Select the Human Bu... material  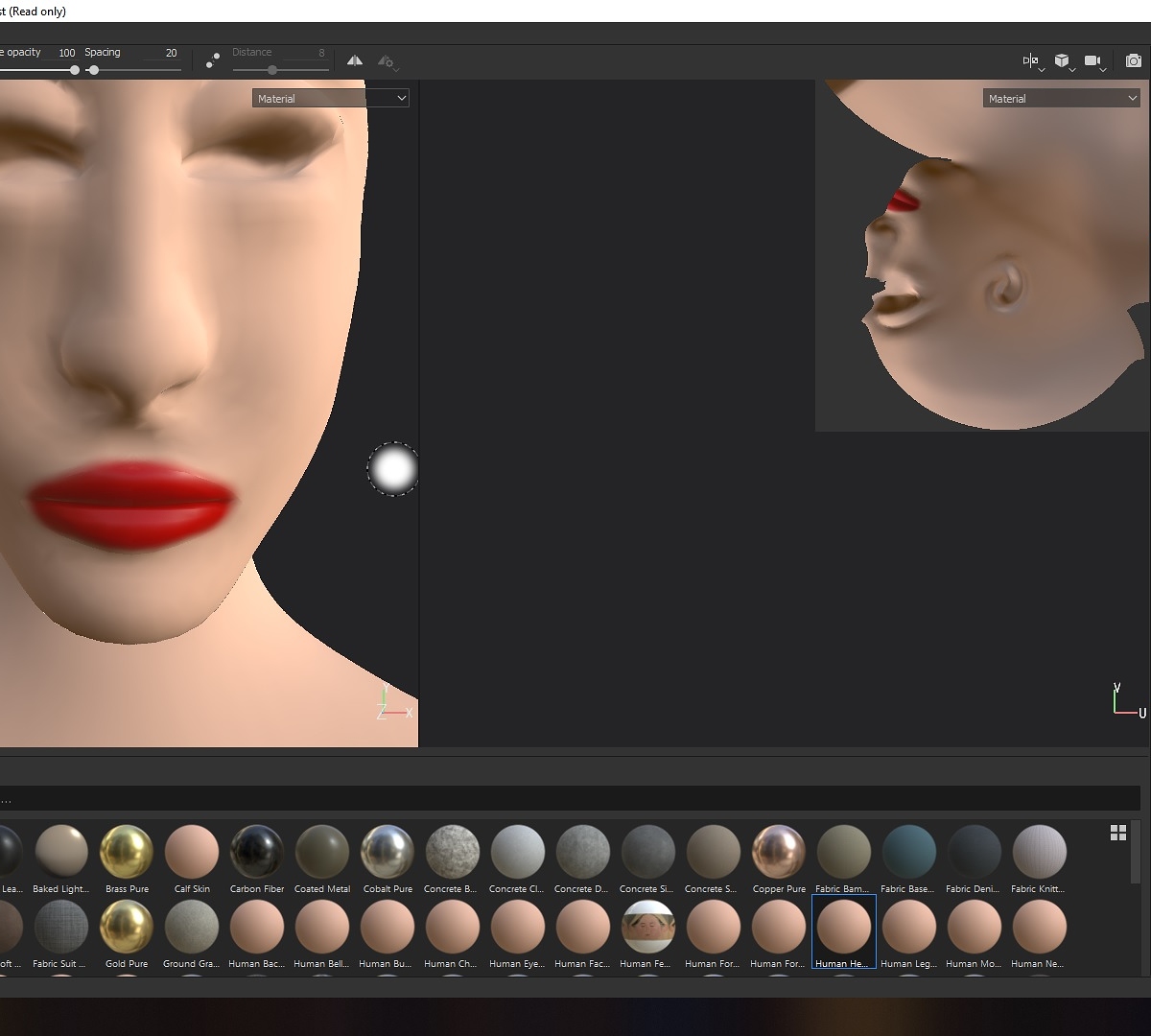point(388,934)
